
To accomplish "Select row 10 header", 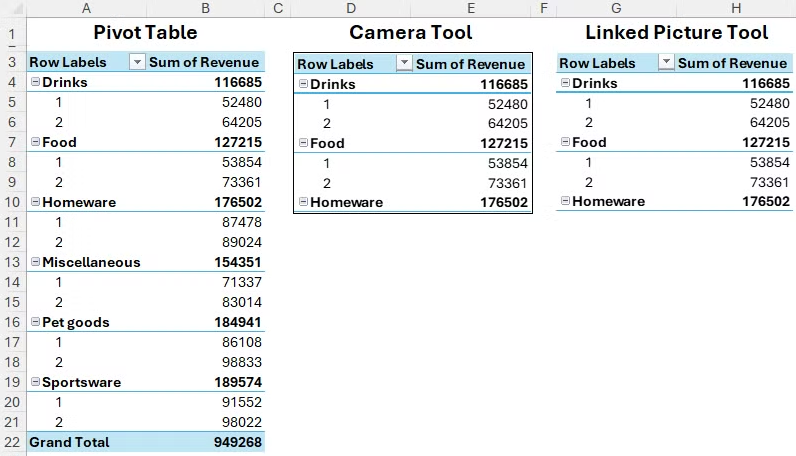I will coord(13,202).
